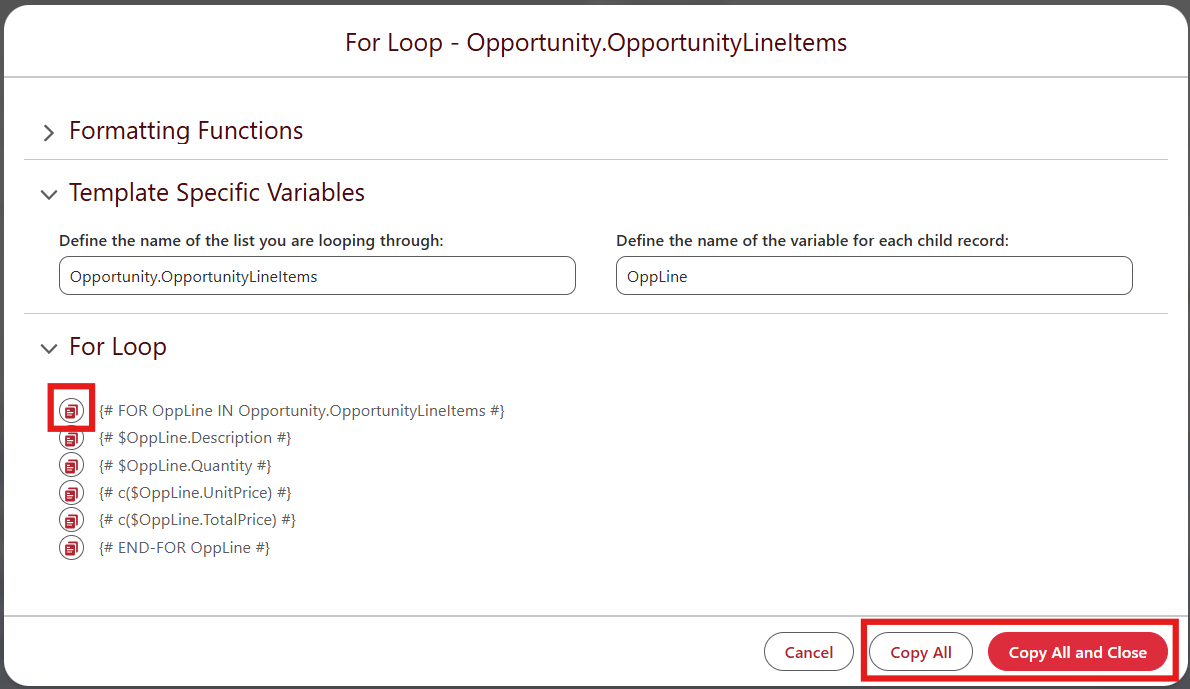Copy the FOR OppLine IN line icon
This screenshot has height=689, width=1190.
tap(71, 411)
